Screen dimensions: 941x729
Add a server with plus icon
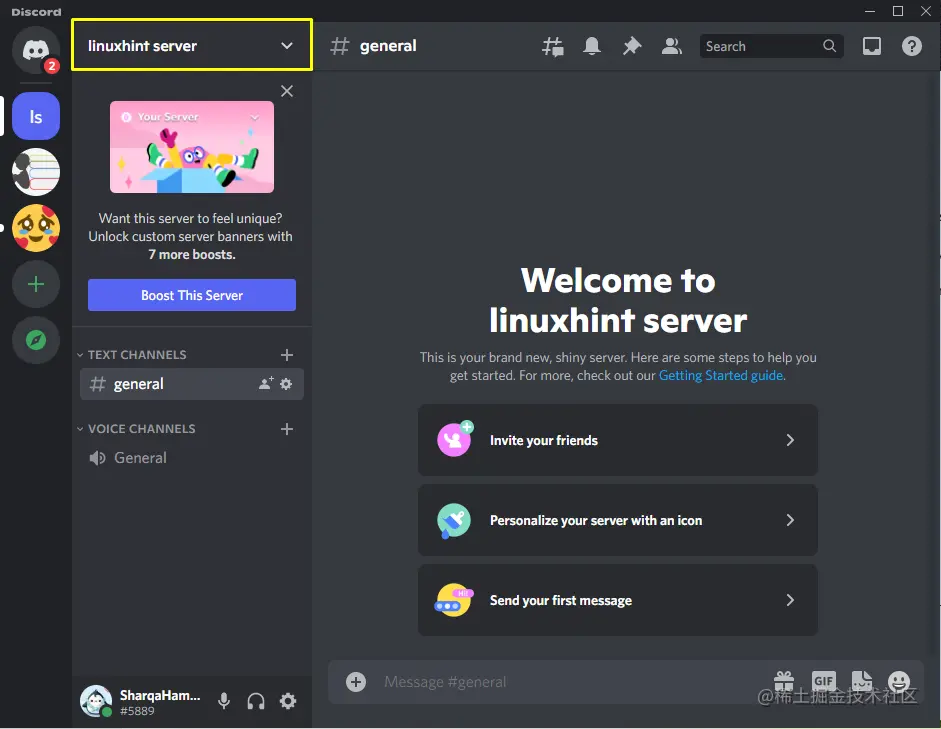(x=36, y=284)
